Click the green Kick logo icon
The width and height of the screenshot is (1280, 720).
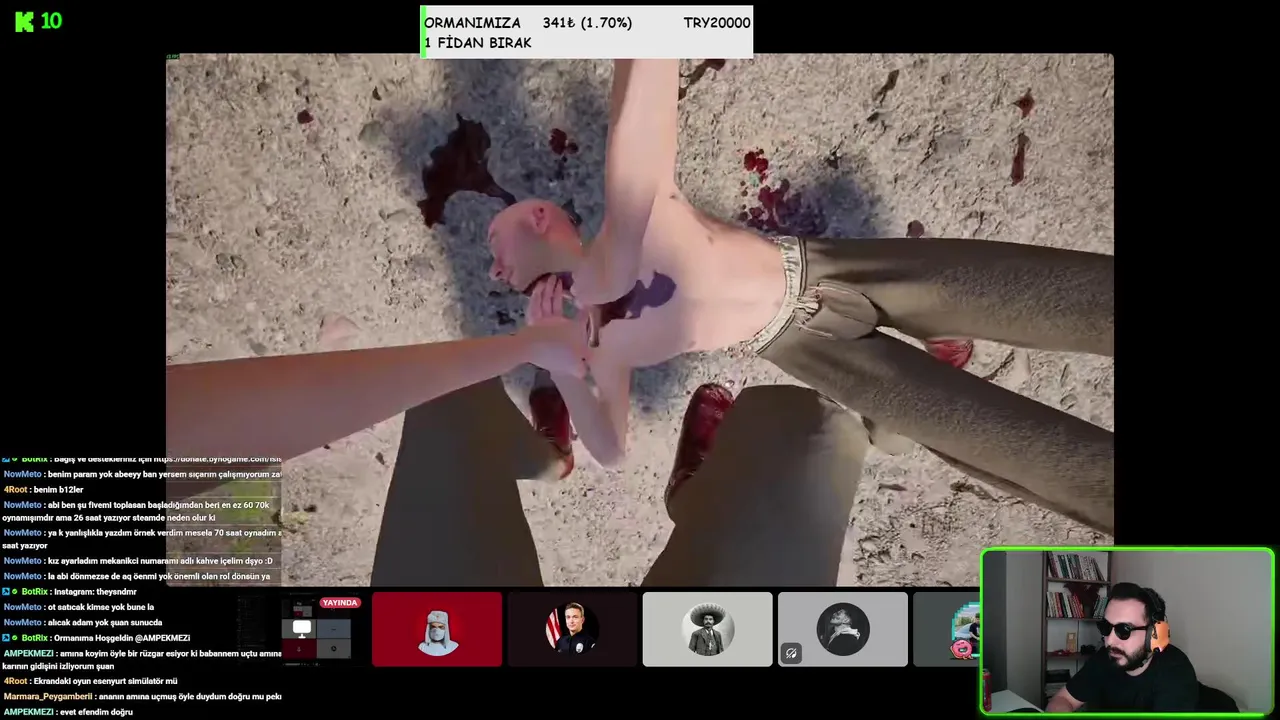(24, 21)
